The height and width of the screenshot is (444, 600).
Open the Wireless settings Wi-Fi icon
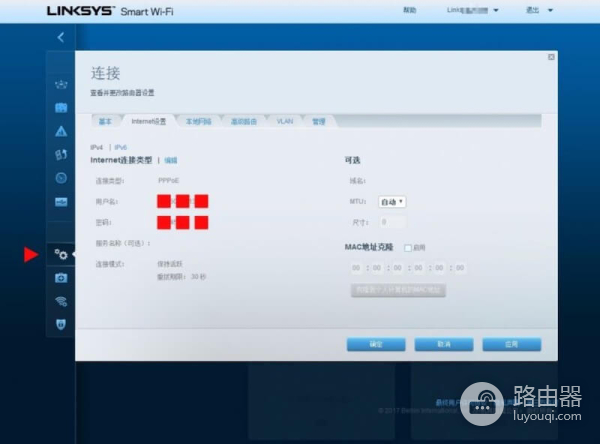[61, 301]
